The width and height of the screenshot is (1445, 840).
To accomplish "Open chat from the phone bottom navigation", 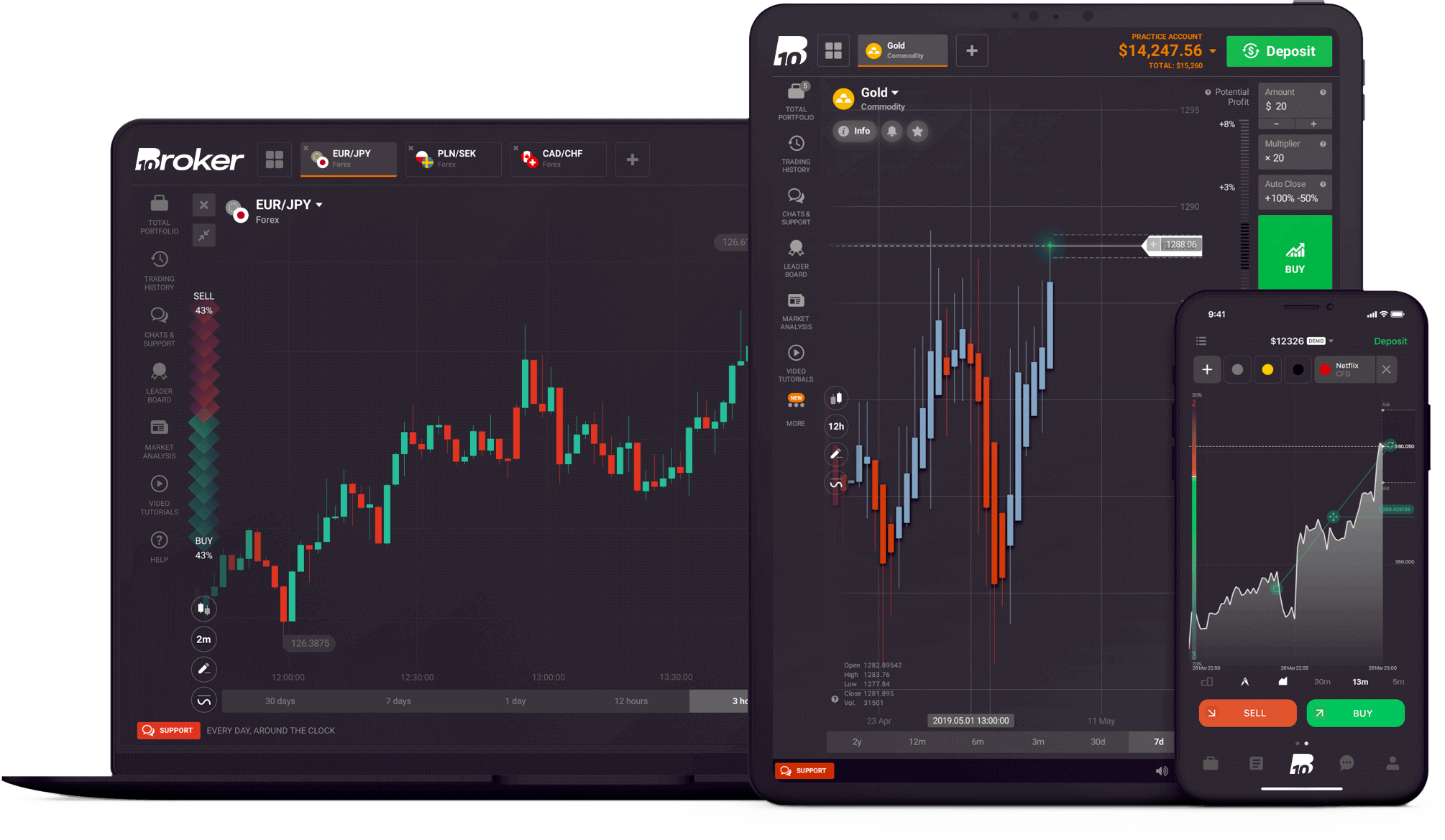I will pyautogui.click(x=1347, y=764).
